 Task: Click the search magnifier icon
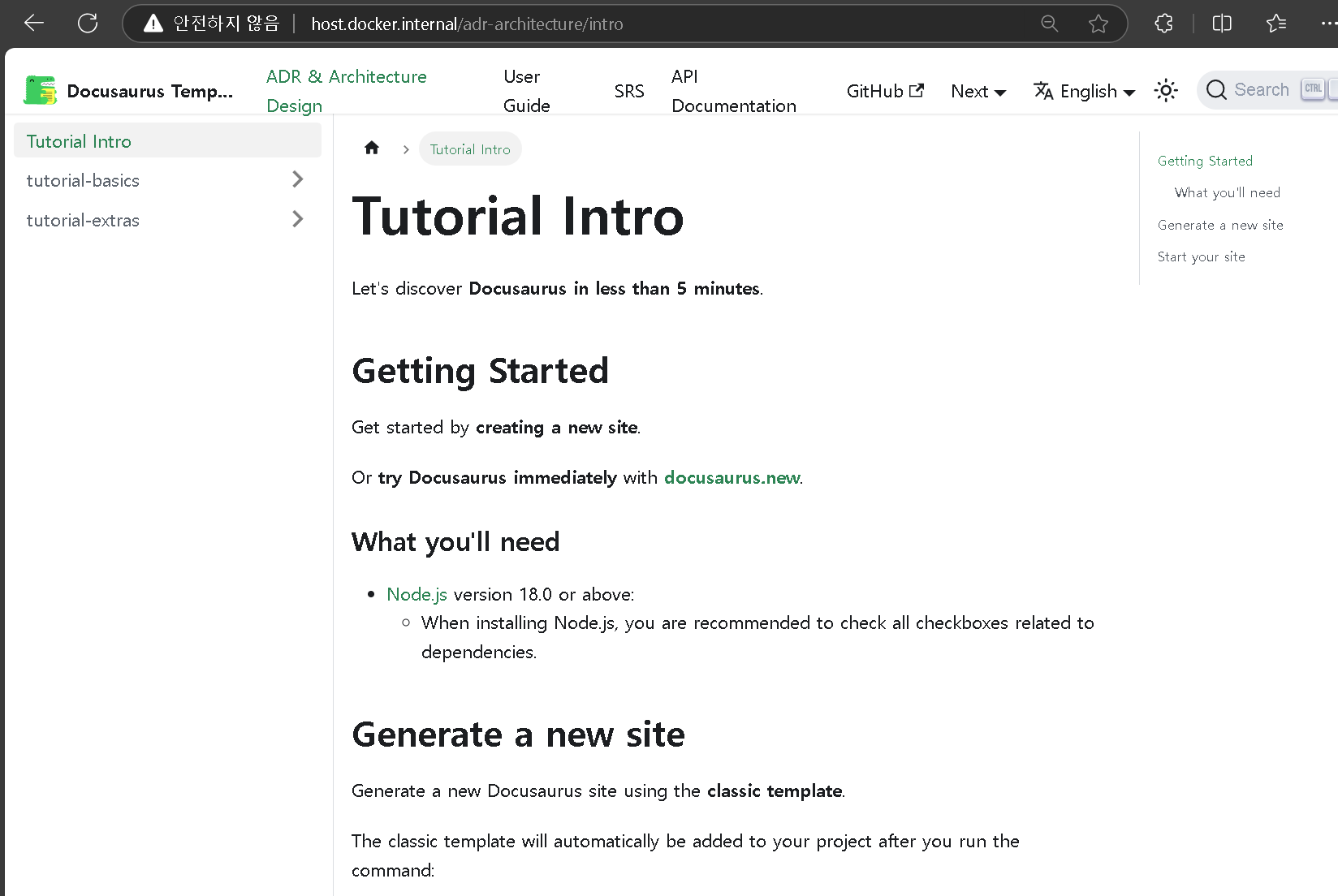pyautogui.click(x=1216, y=90)
